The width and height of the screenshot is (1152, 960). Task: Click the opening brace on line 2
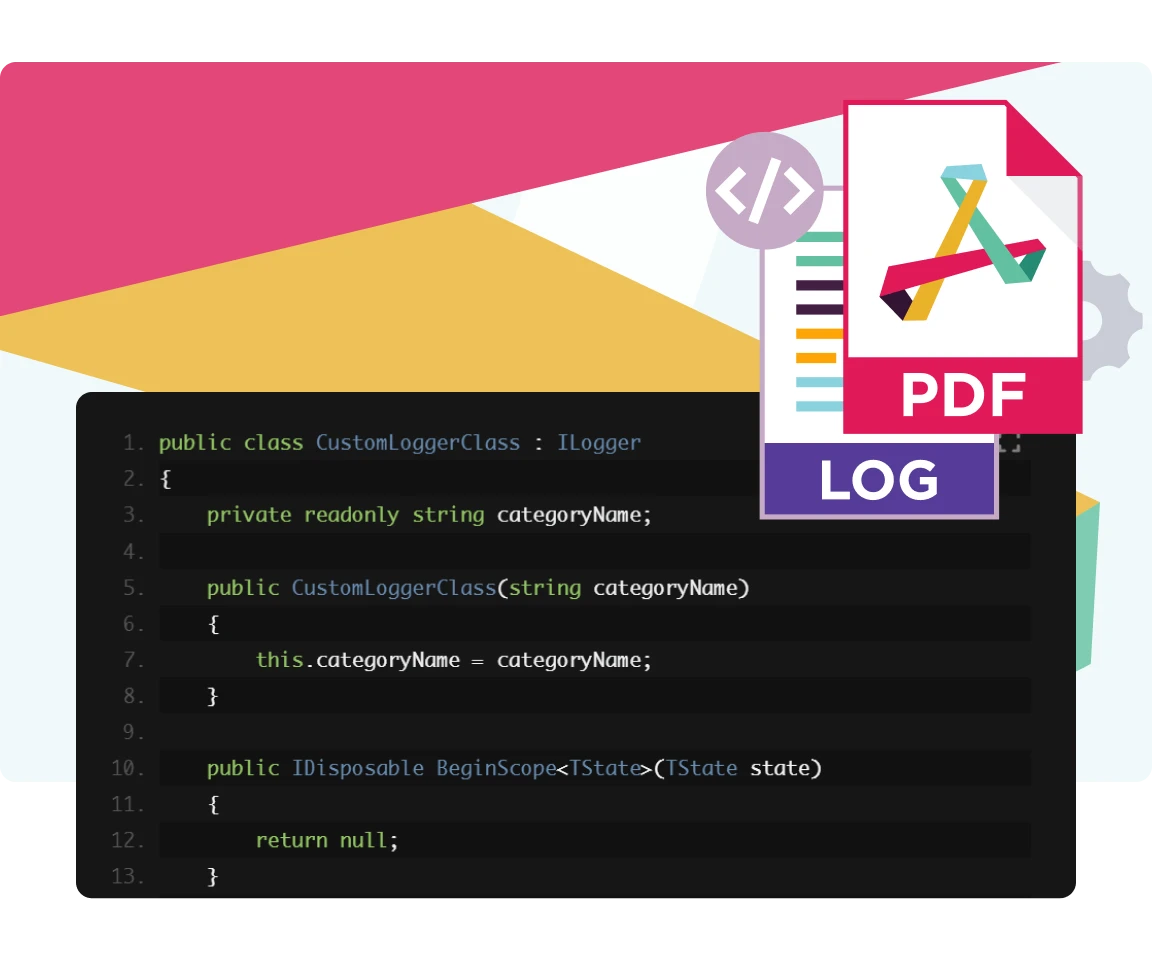pyautogui.click(x=166, y=480)
